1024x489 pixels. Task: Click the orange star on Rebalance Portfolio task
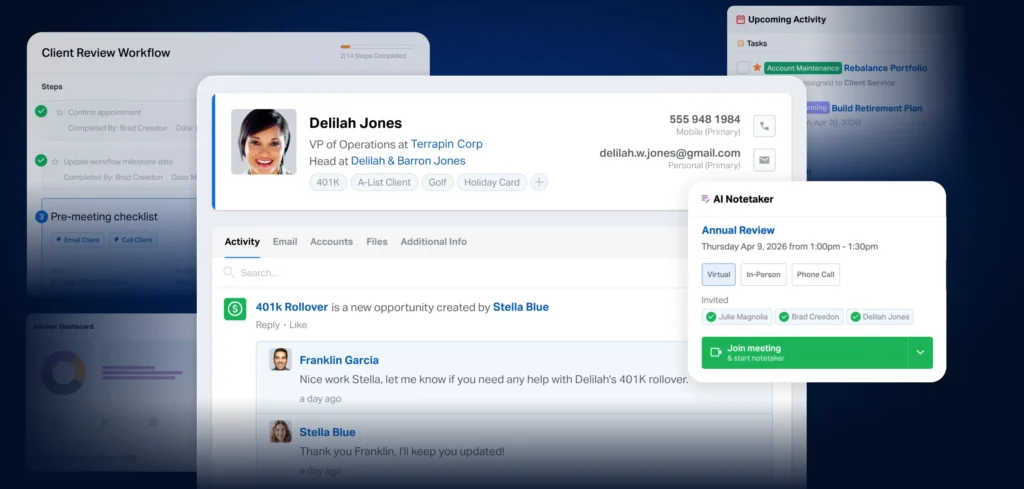pyautogui.click(x=757, y=67)
